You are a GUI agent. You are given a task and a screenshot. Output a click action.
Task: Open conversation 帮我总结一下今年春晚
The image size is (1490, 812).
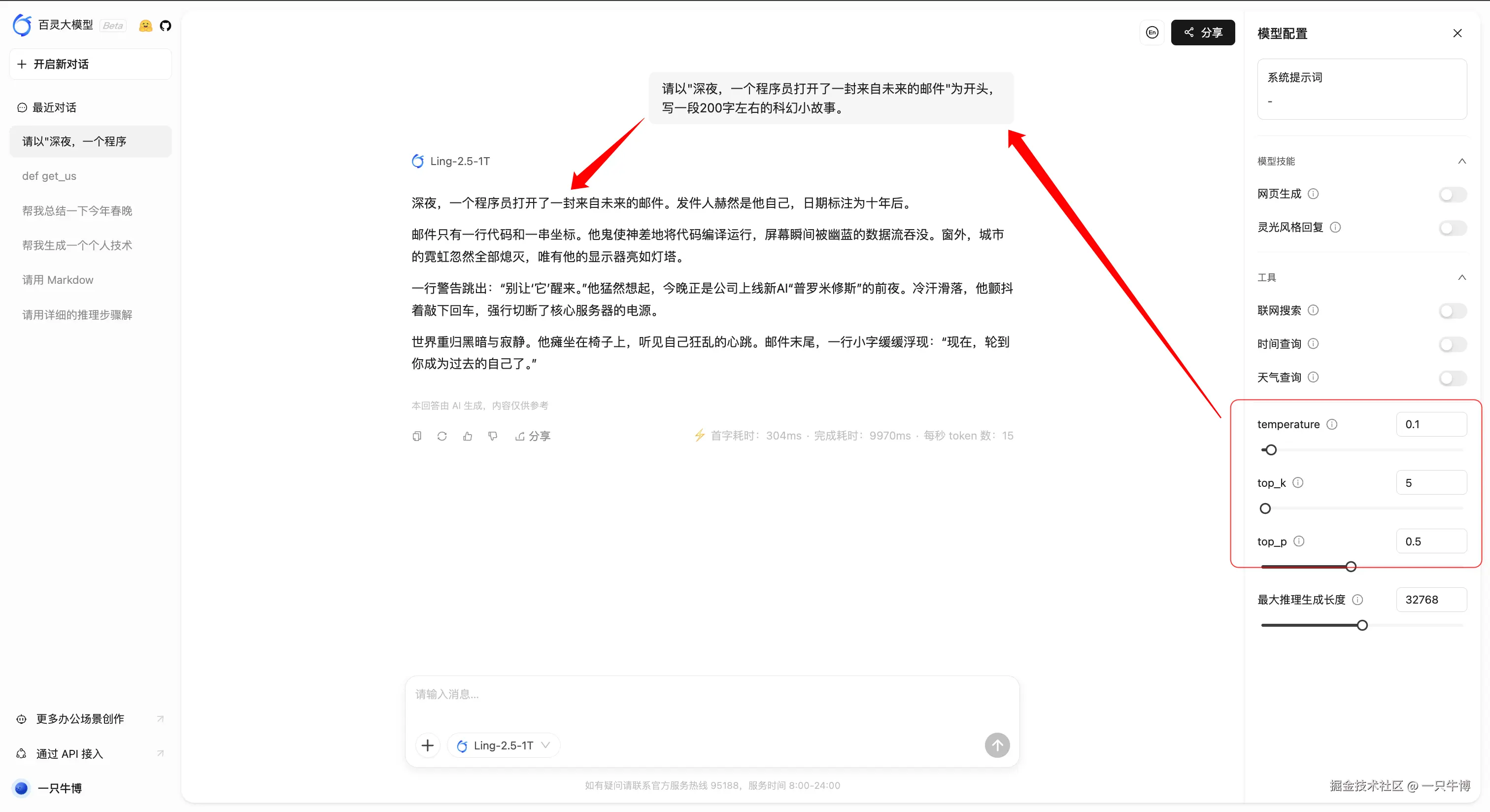tap(77, 210)
